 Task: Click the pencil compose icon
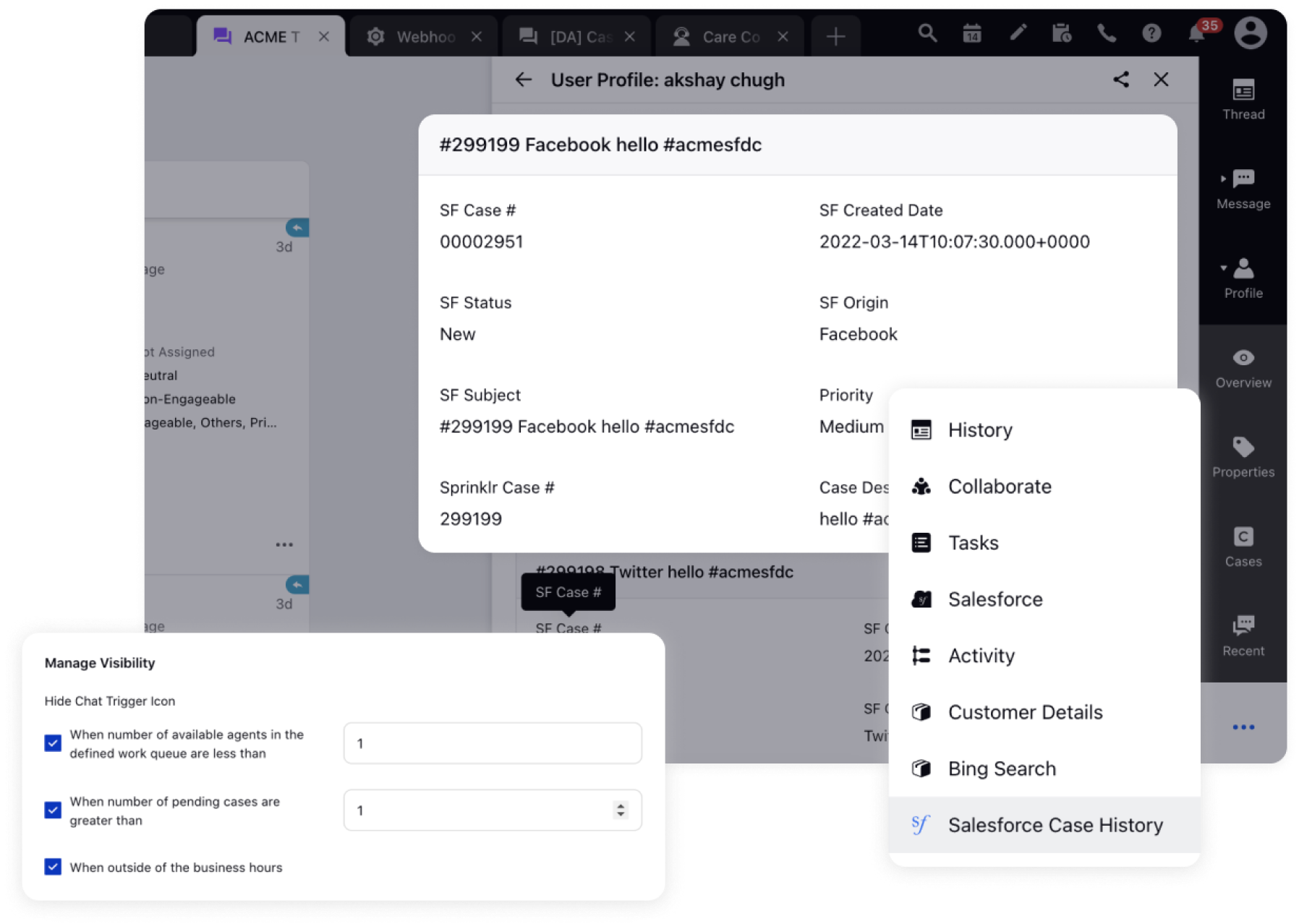pyautogui.click(x=1018, y=33)
